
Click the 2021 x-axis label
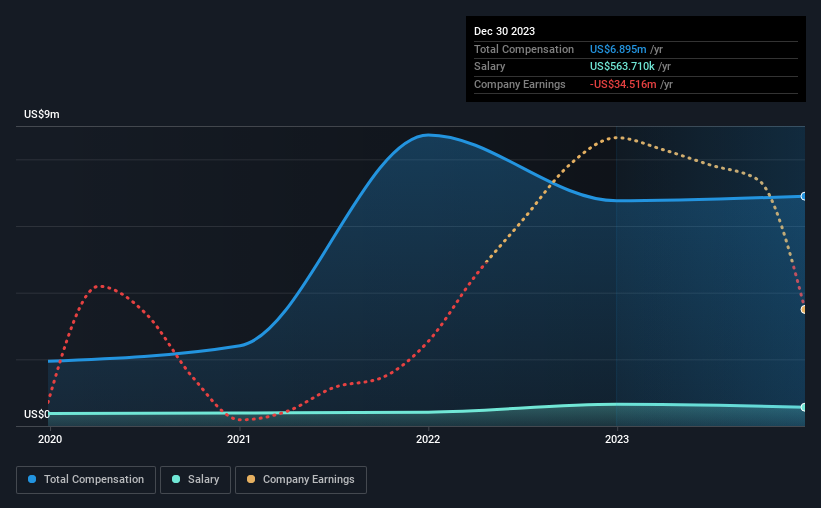[239, 439]
